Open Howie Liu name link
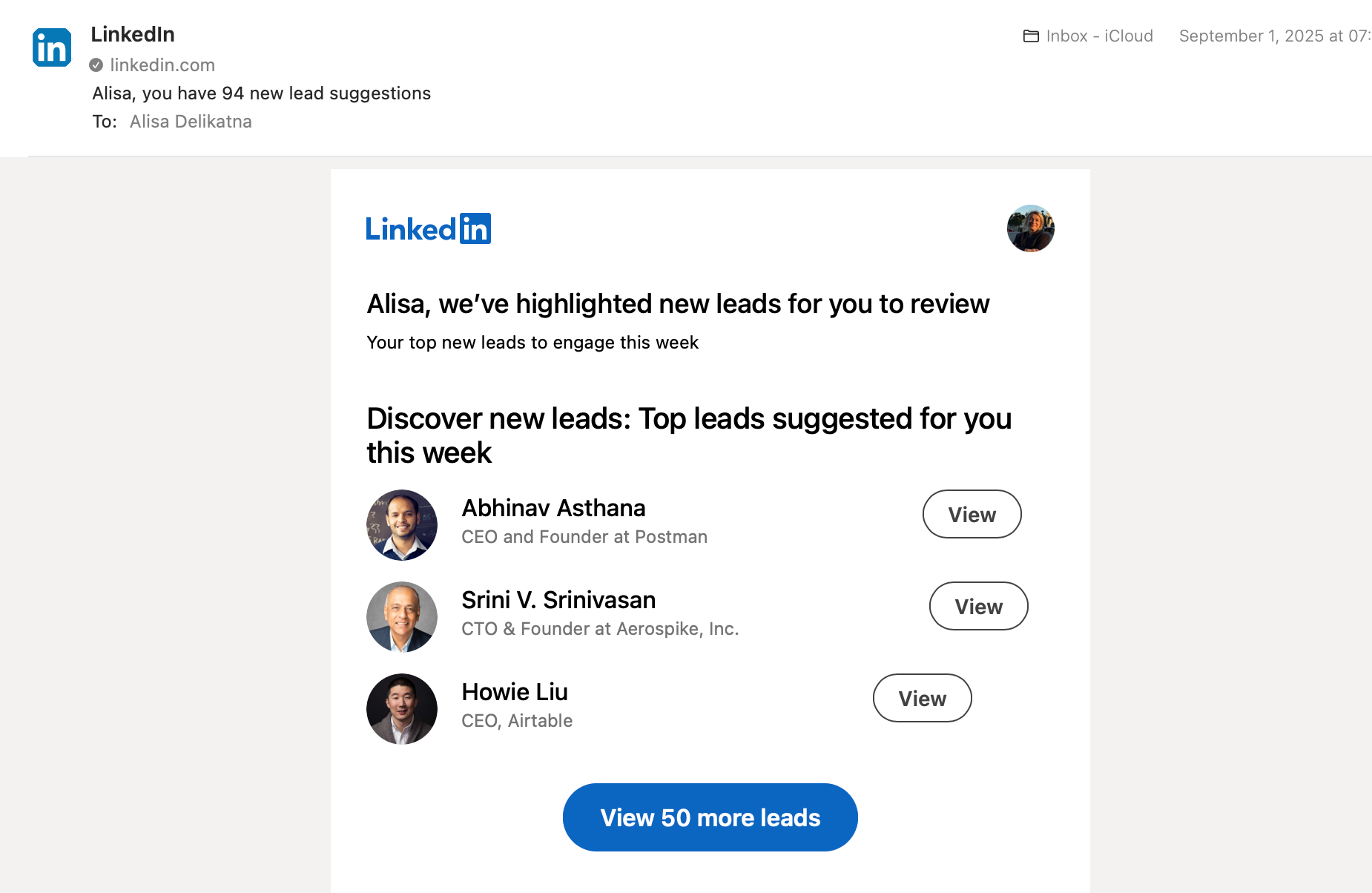1372x893 pixels. point(515,692)
